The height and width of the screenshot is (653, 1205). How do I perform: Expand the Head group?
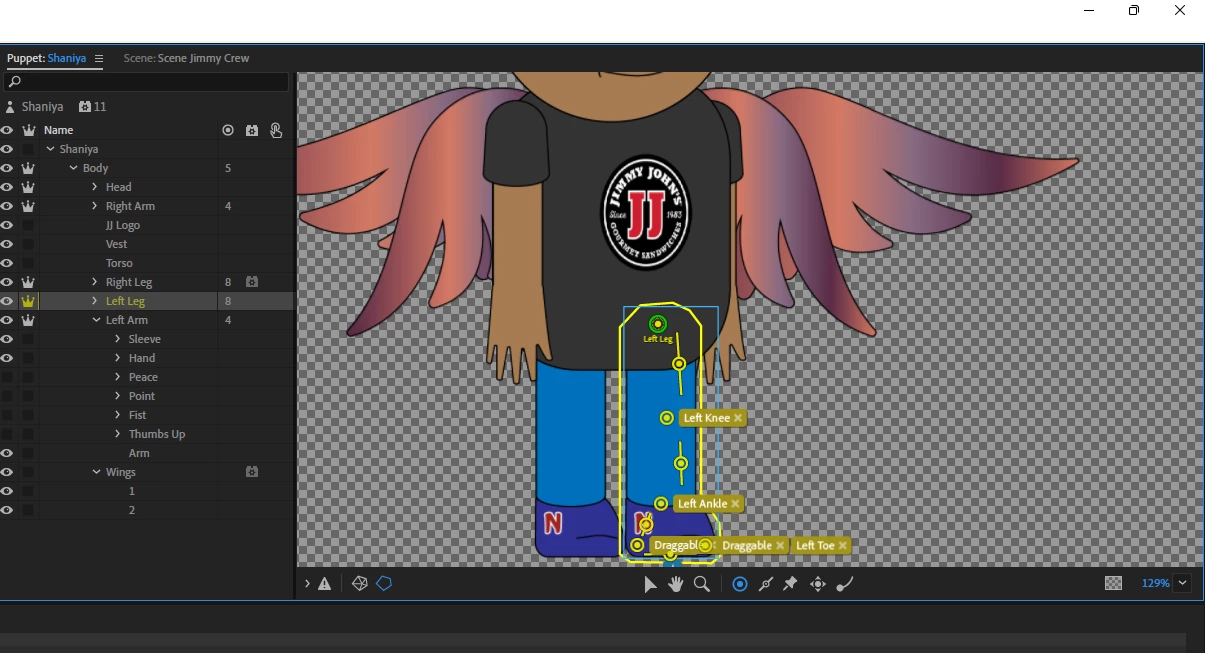[95, 187]
